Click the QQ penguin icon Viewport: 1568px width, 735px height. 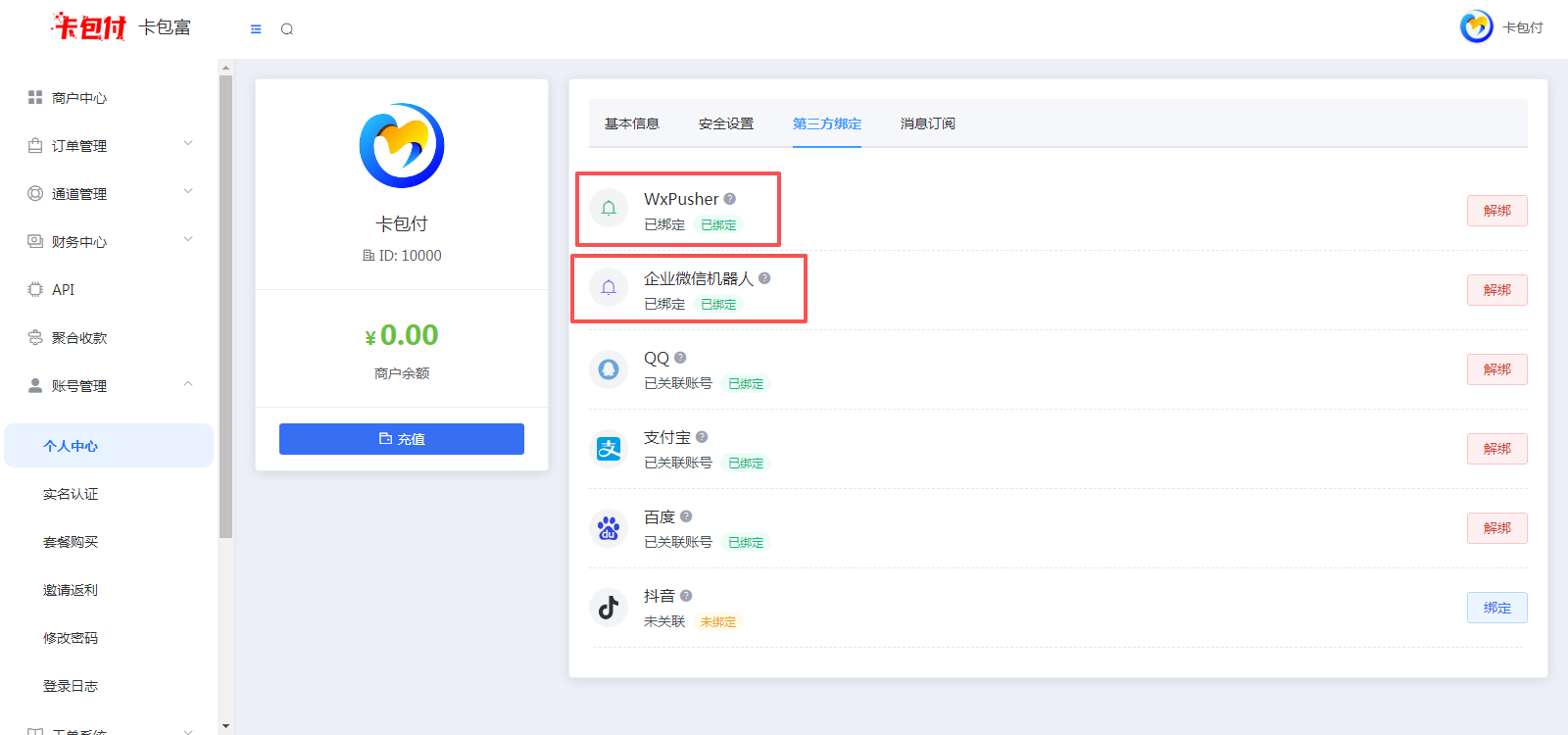pyautogui.click(x=609, y=369)
